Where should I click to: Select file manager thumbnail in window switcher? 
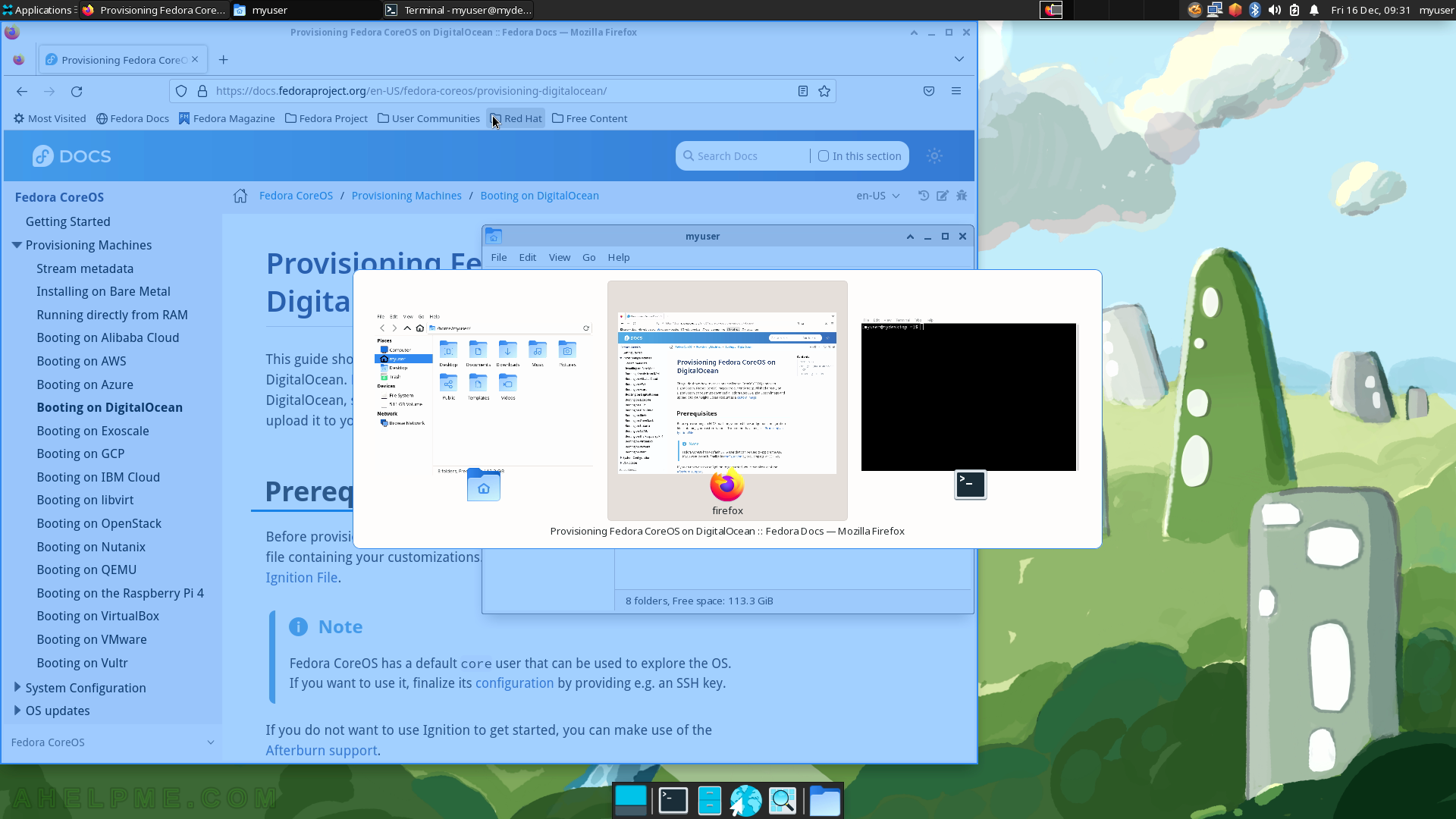point(484,400)
